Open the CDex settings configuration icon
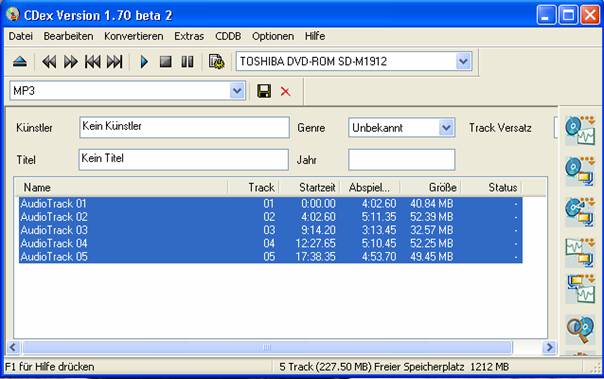Image resolution: width=604 pixels, height=379 pixels. (216, 62)
